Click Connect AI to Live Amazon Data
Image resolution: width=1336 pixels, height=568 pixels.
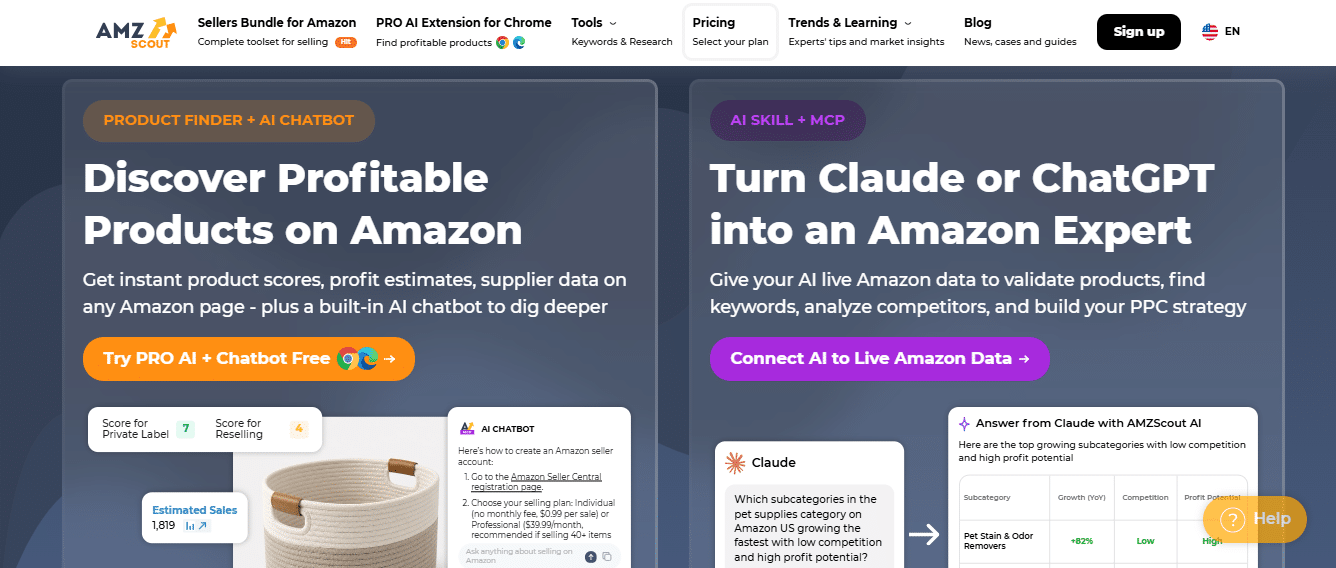pyautogui.click(x=880, y=358)
